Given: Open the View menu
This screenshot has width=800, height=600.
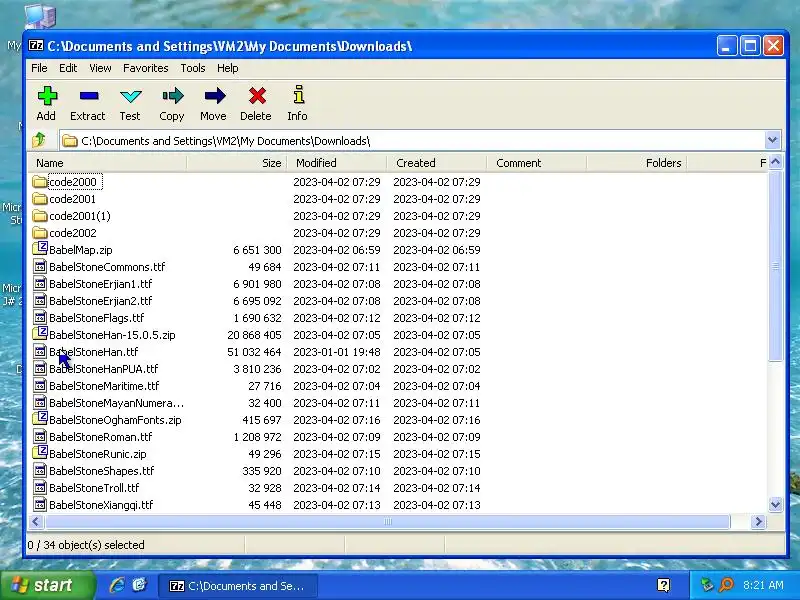Looking at the screenshot, I should pyautogui.click(x=100, y=68).
